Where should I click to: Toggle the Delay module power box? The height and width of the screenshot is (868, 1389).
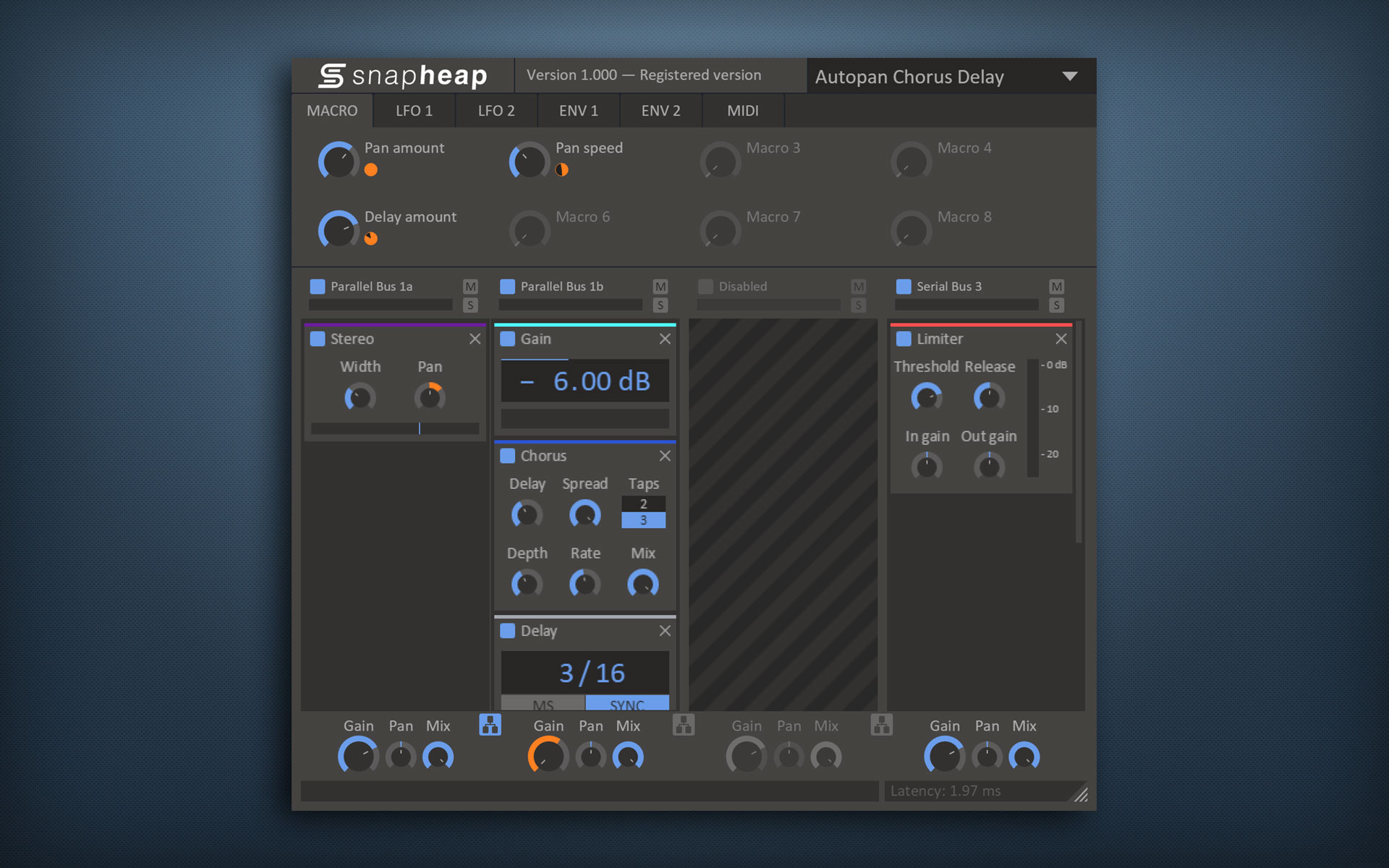tap(508, 631)
